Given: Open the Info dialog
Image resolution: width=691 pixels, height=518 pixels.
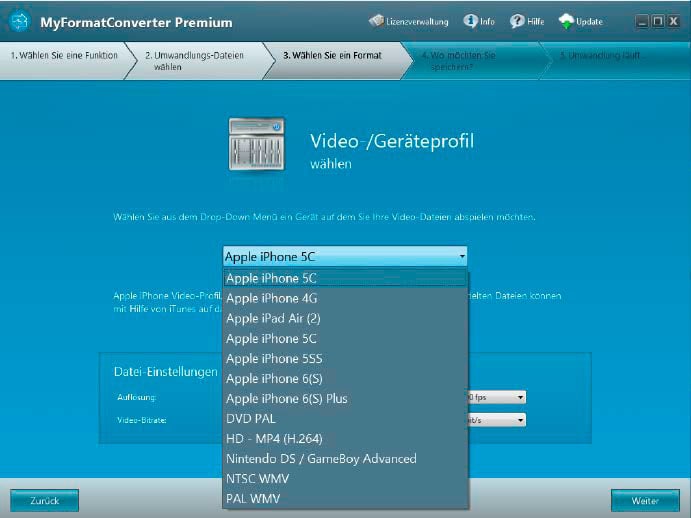Looking at the screenshot, I should 479,21.
